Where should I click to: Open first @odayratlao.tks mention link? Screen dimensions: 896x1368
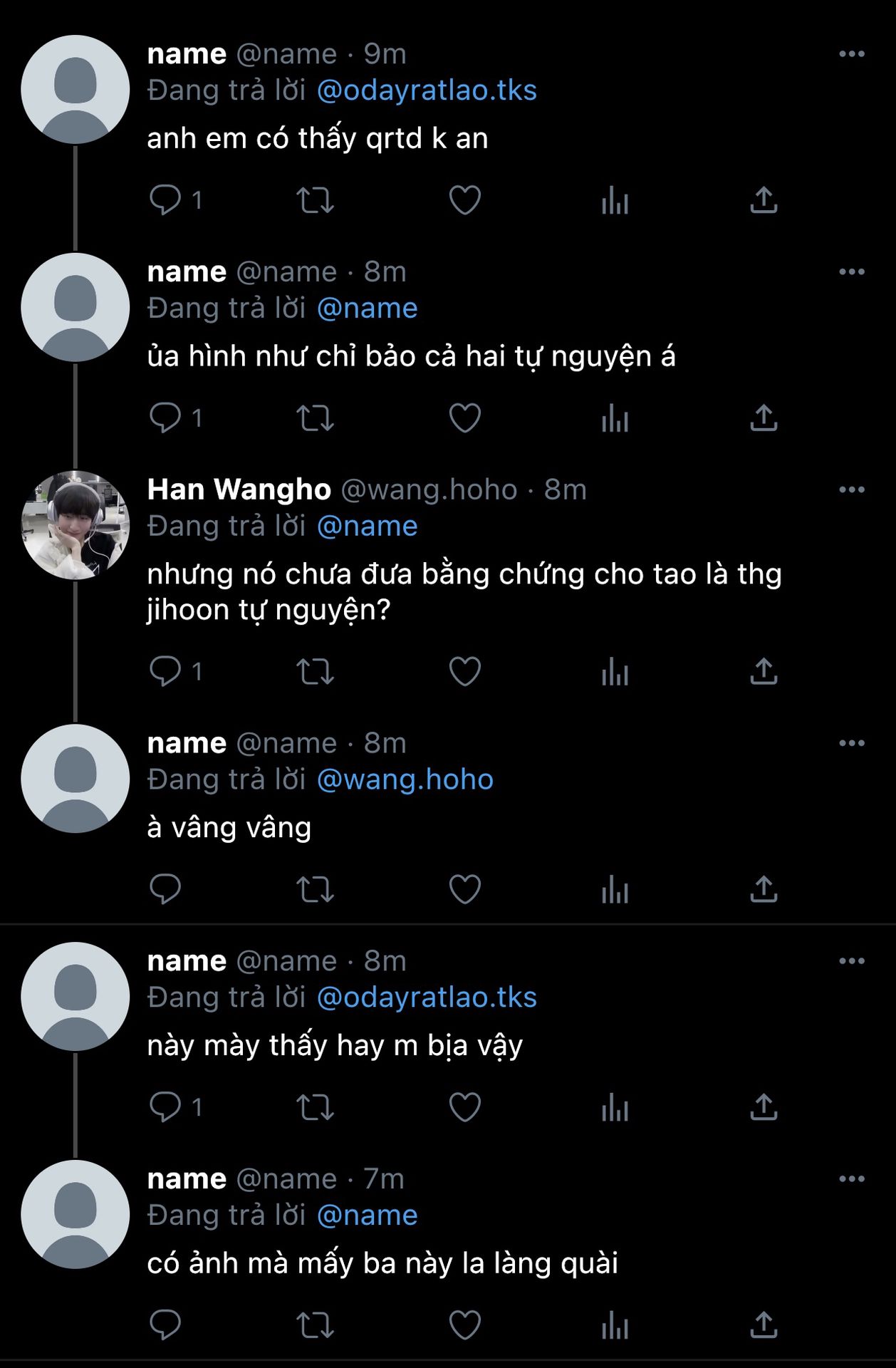click(426, 90)
